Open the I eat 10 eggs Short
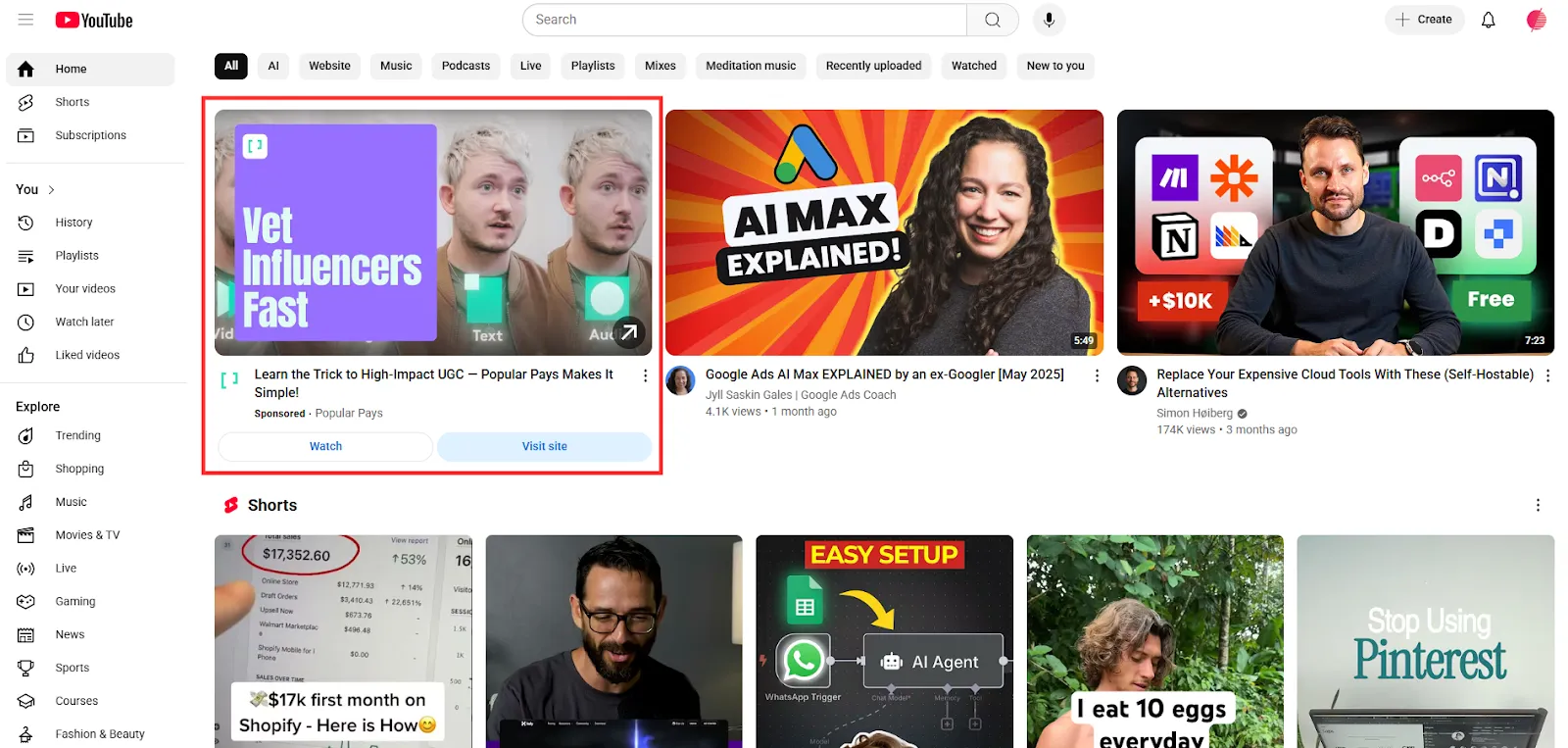1568x748 pixels. click(1155, 641)
